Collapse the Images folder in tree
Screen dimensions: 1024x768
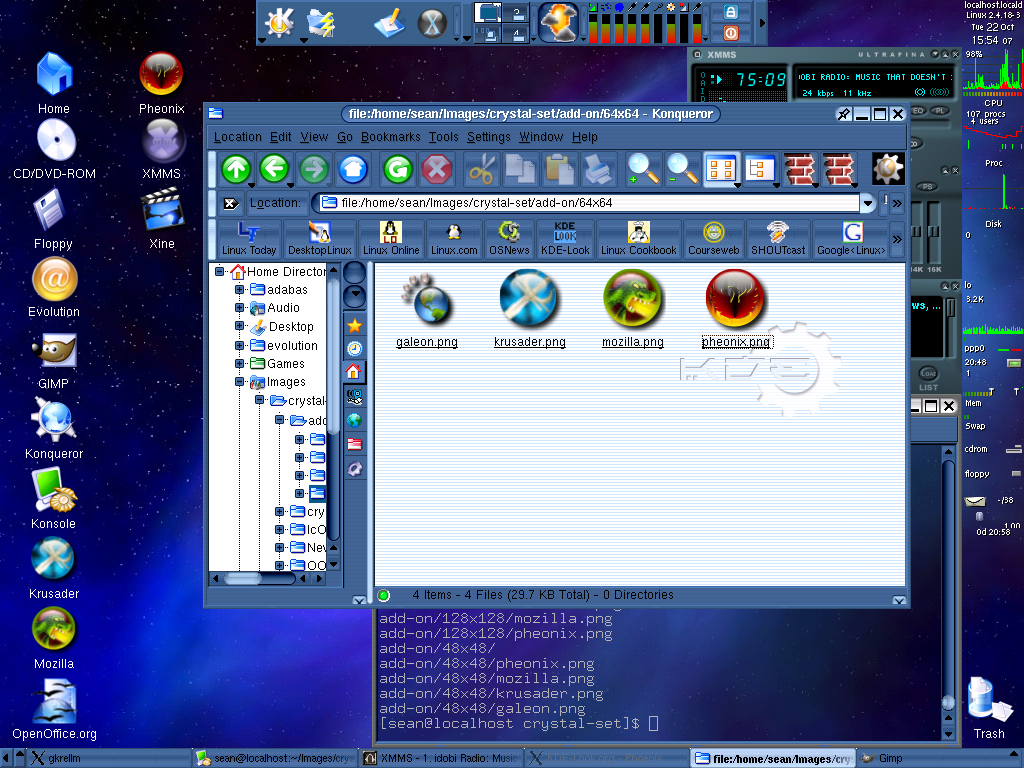239,382
